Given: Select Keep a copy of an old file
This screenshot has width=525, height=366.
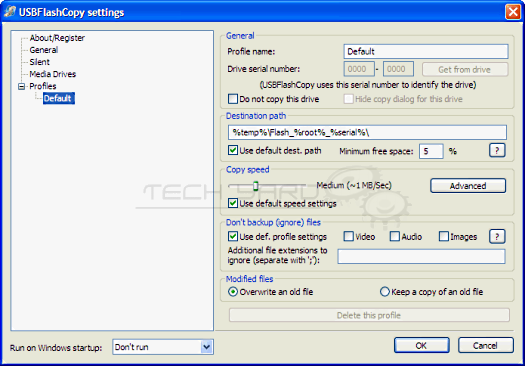Looking at the screenshot, I should click(385, 292).
